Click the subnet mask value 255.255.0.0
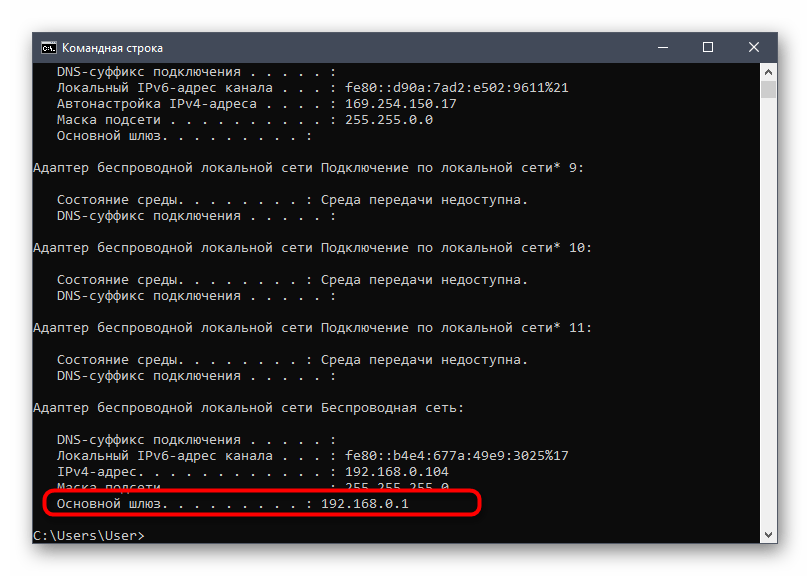Viewport: 810px width, 576px height. pyautogui.click(x=388, y=120)
